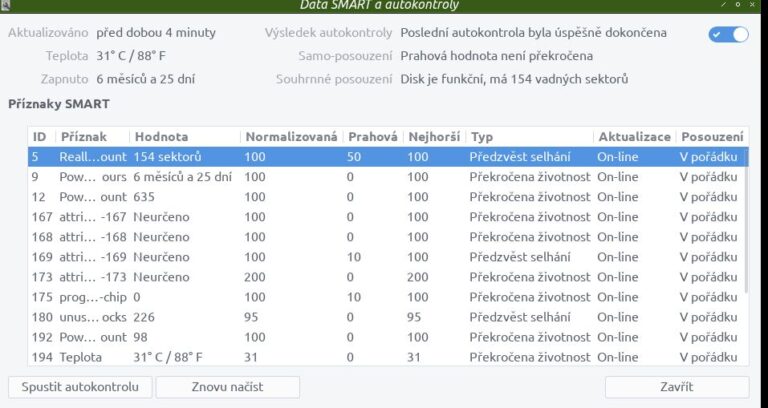The image size is (768, 408).
Task: Select row with '154 sektorů' value
Action: (x=386, y=157)
